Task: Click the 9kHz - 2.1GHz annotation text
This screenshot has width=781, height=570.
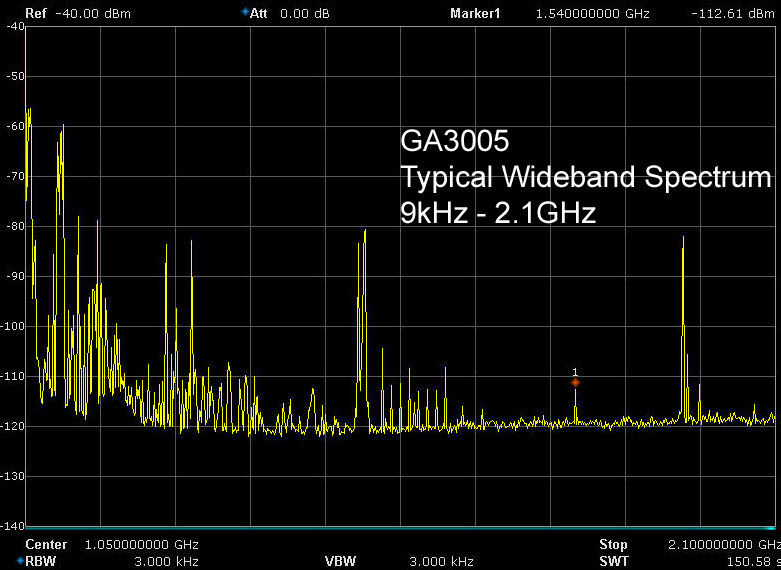Action: [x=498, y=213]
